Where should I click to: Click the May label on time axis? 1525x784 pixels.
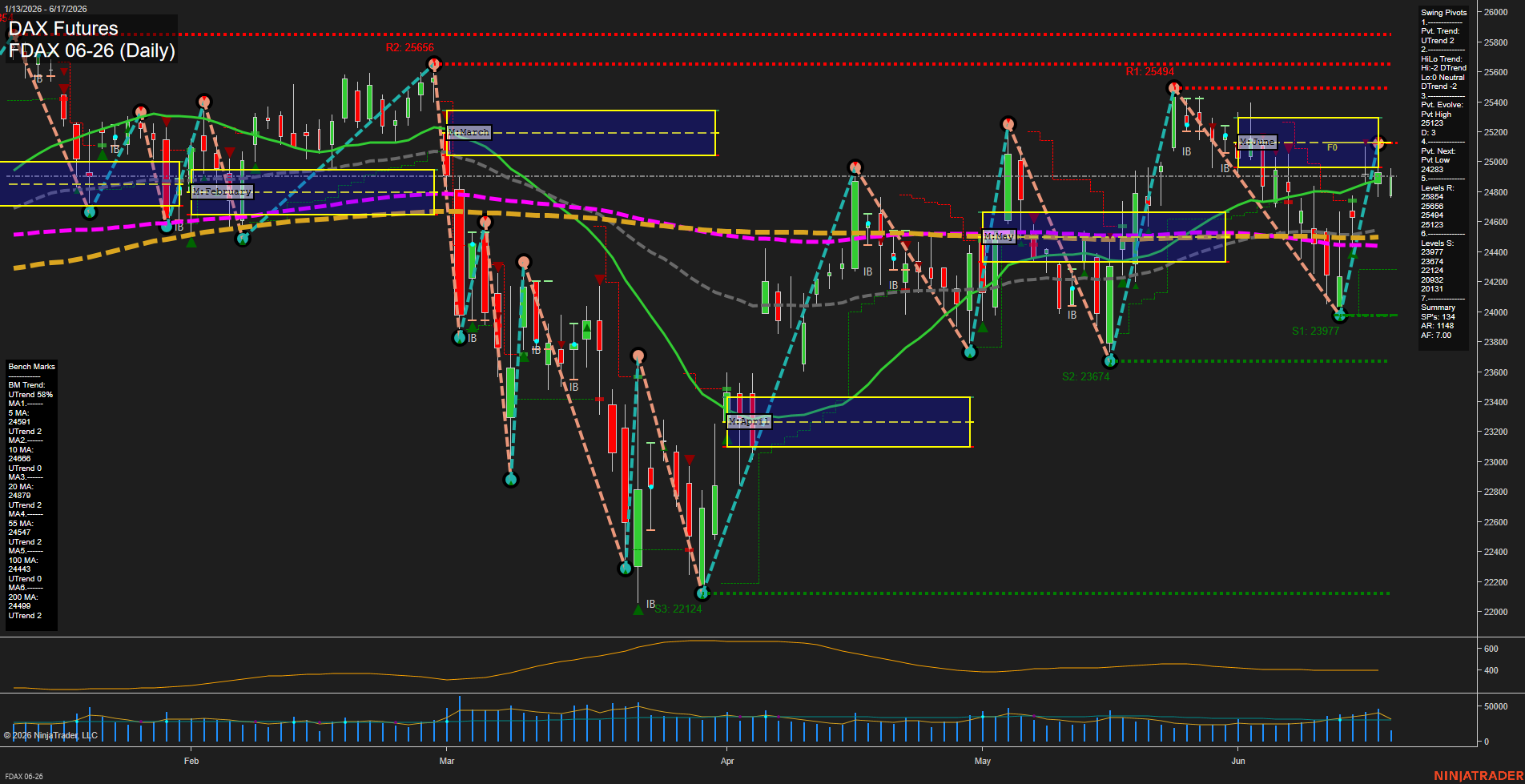point(983,761)
